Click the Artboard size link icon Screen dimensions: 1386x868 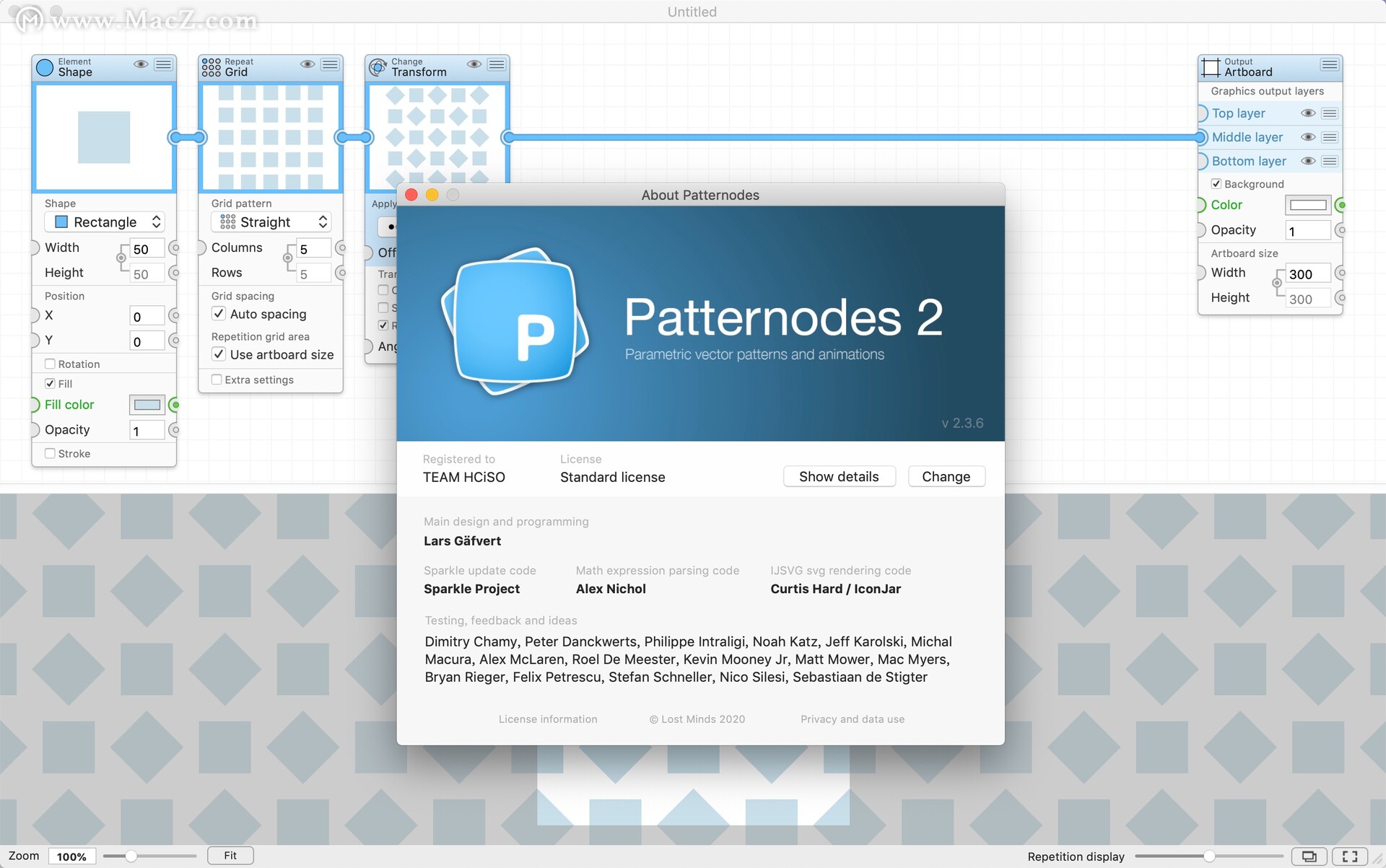click(1276, 283)
